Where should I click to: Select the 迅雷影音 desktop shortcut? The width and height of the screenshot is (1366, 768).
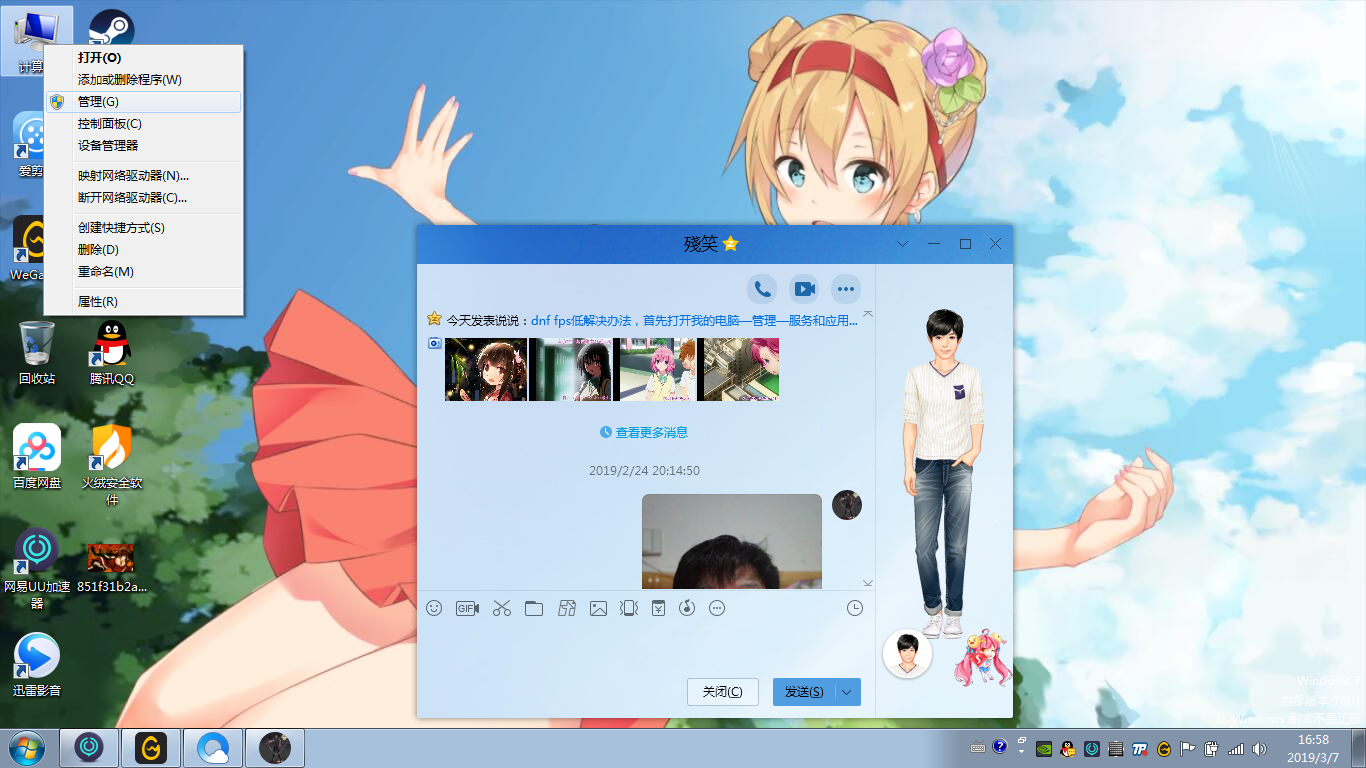tap(37, 664)
